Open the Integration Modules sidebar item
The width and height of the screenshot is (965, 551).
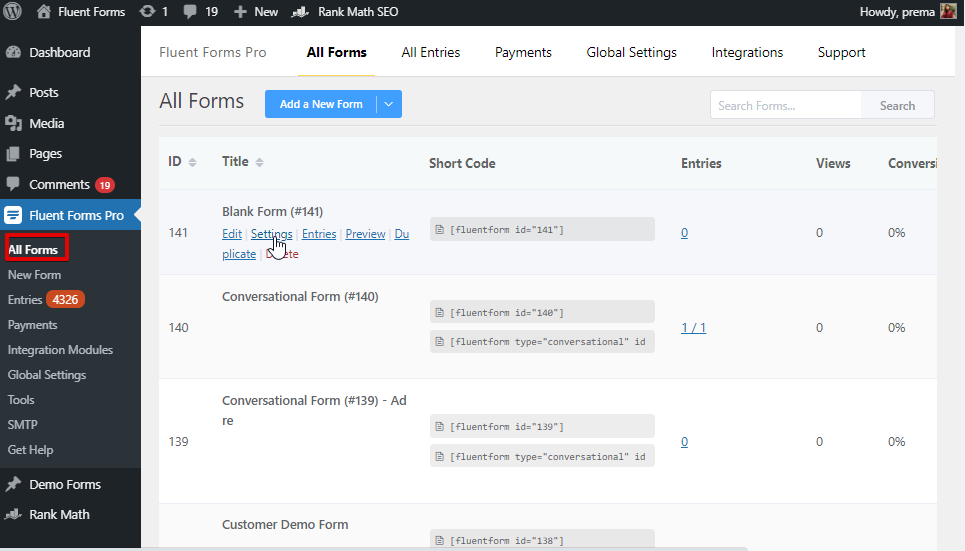point(60,350)
